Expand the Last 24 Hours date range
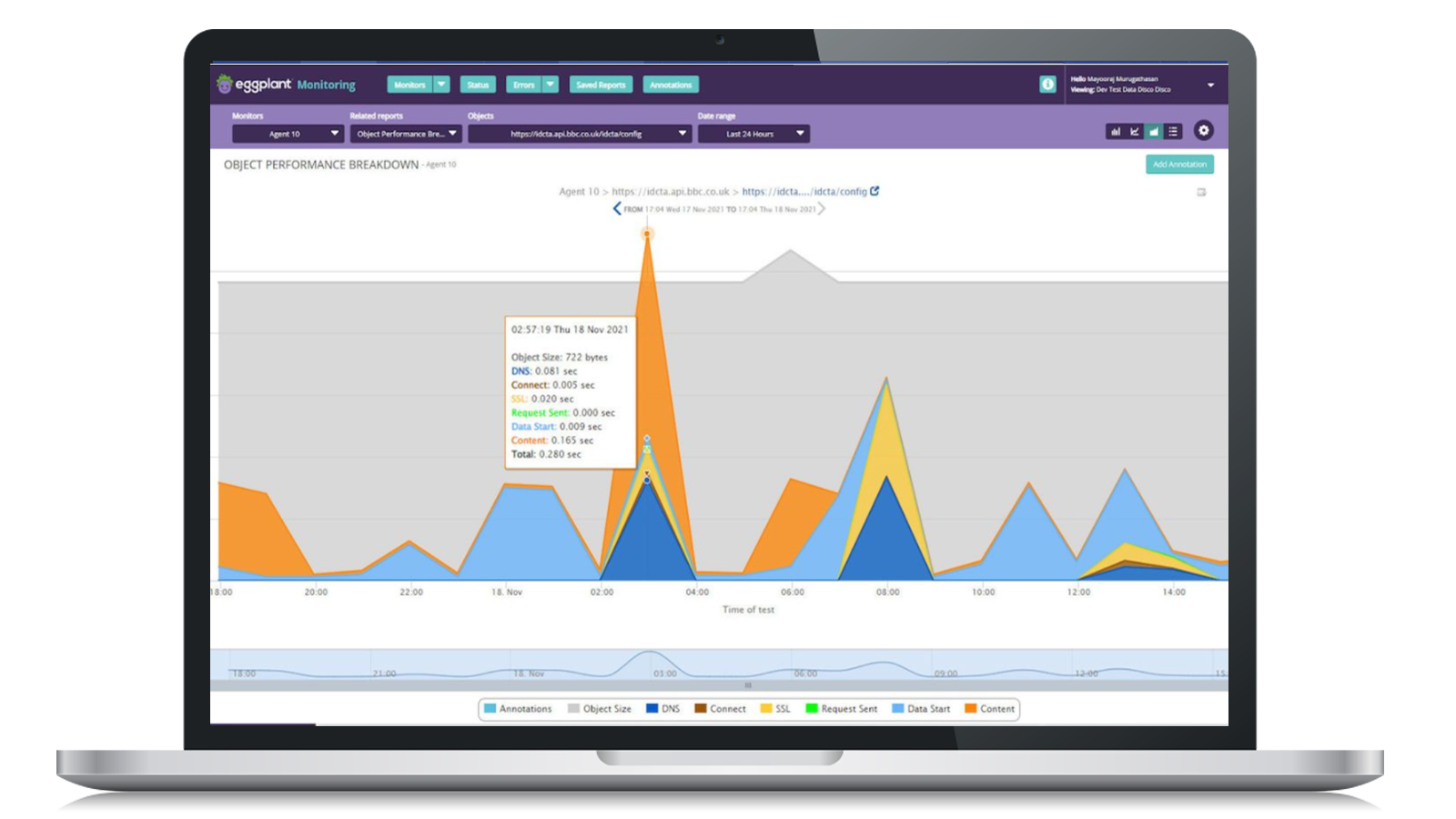This screenshot has height=819, width=1456. point(753,134)
